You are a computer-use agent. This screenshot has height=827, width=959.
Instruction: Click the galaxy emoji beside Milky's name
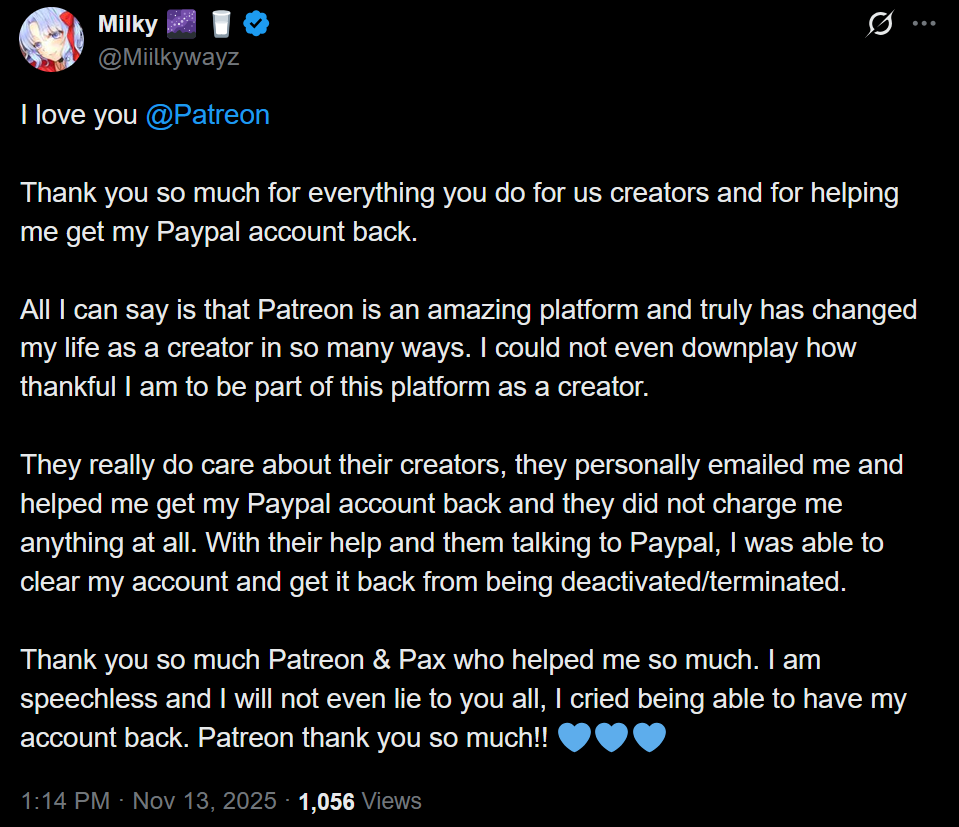point(182,24)
